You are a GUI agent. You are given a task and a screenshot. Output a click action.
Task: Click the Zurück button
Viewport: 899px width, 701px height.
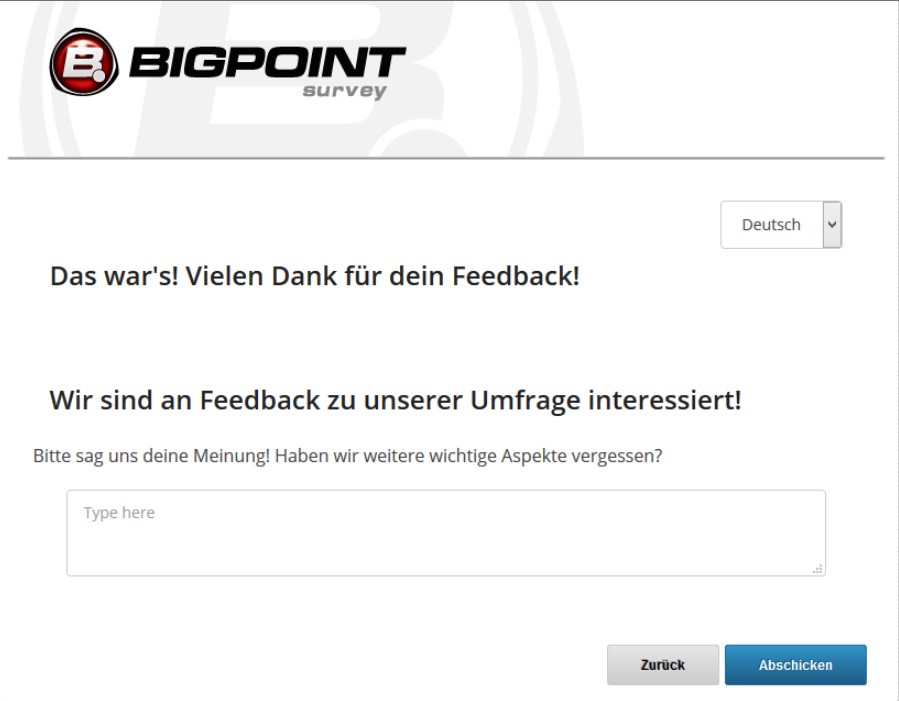pos(663,665)
